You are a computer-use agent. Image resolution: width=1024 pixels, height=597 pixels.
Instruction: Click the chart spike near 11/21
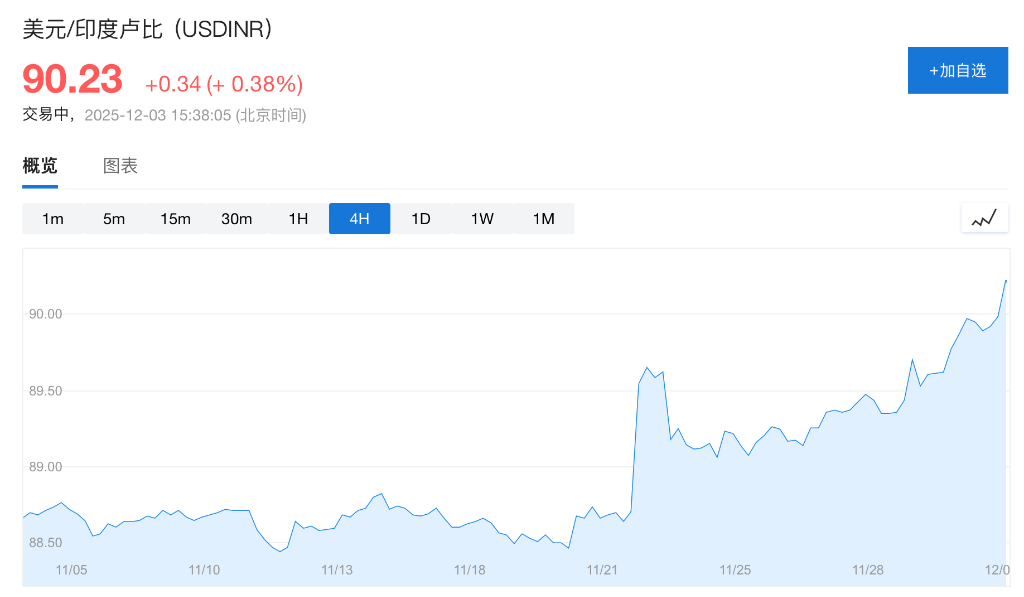coord(647,369)
